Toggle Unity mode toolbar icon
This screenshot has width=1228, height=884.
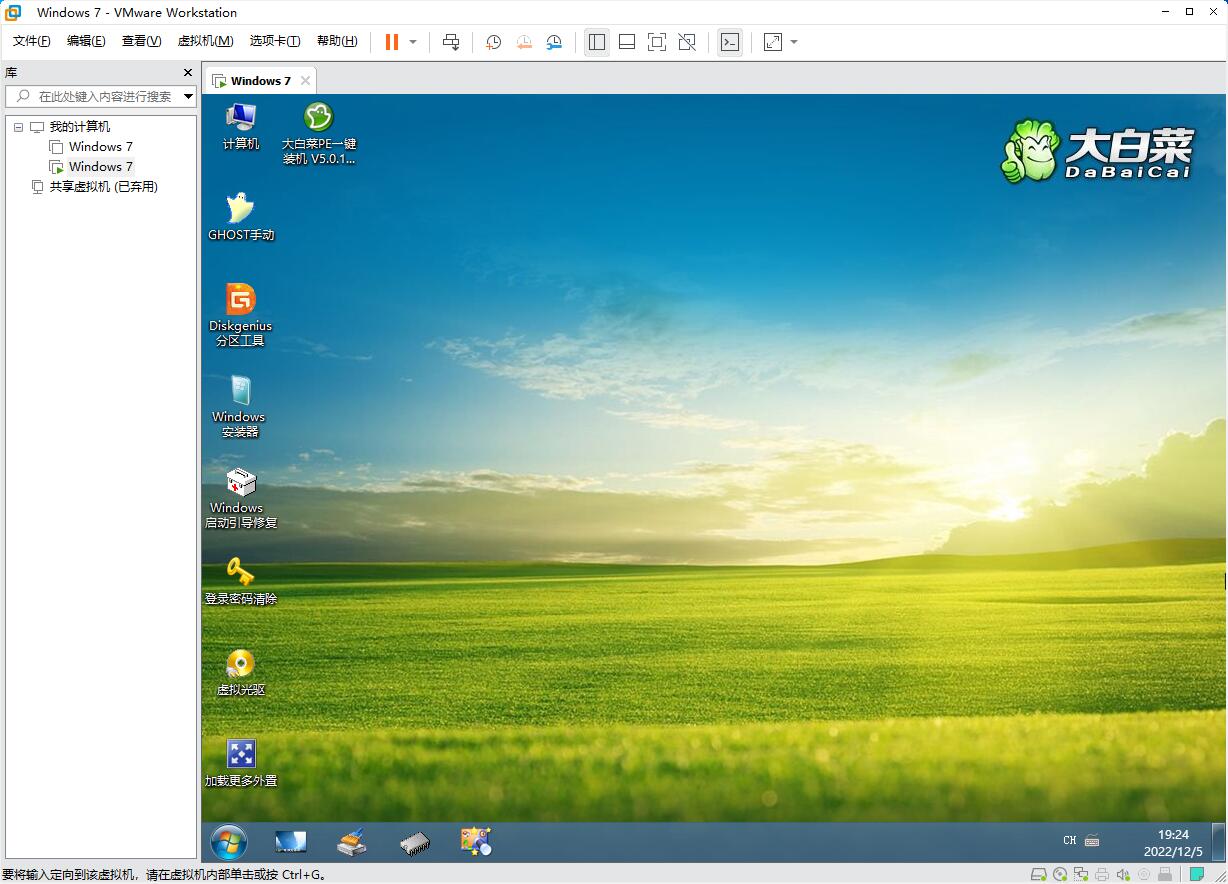(x=687, y=42)
